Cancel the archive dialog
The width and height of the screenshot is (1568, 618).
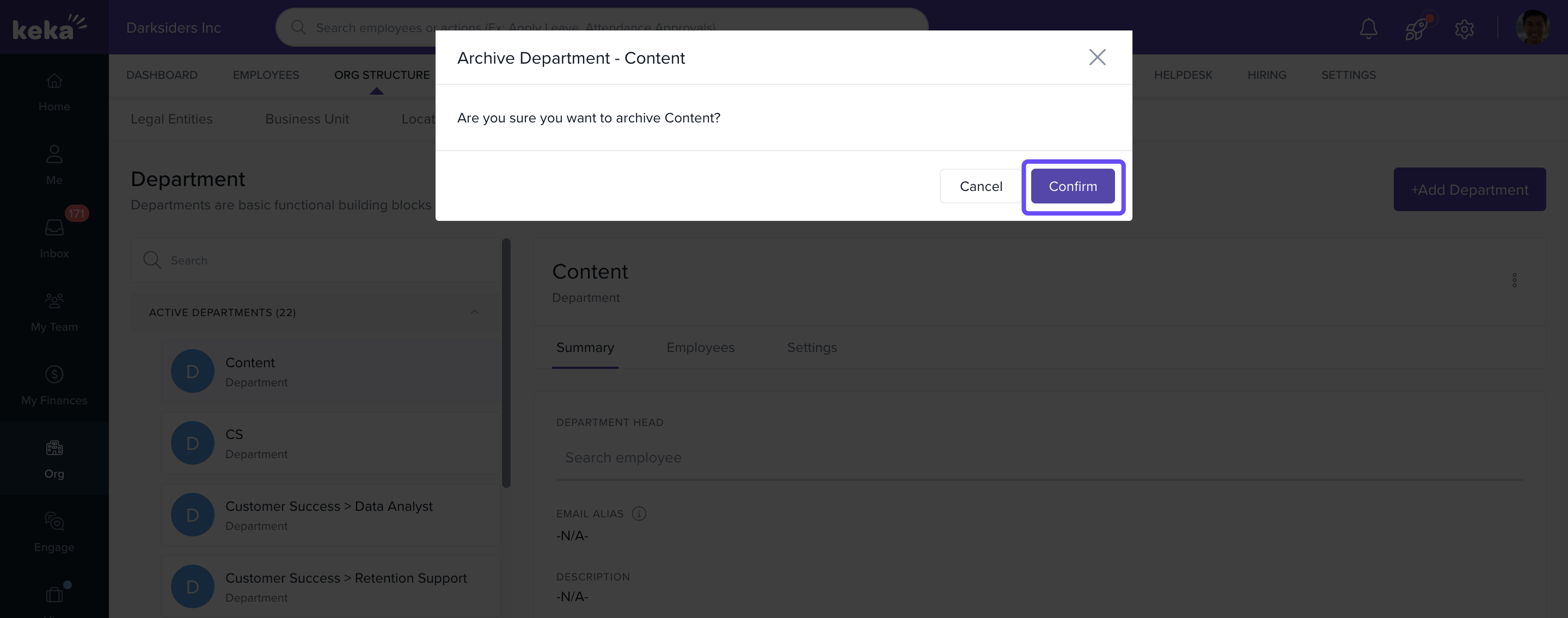coord(980,186)
